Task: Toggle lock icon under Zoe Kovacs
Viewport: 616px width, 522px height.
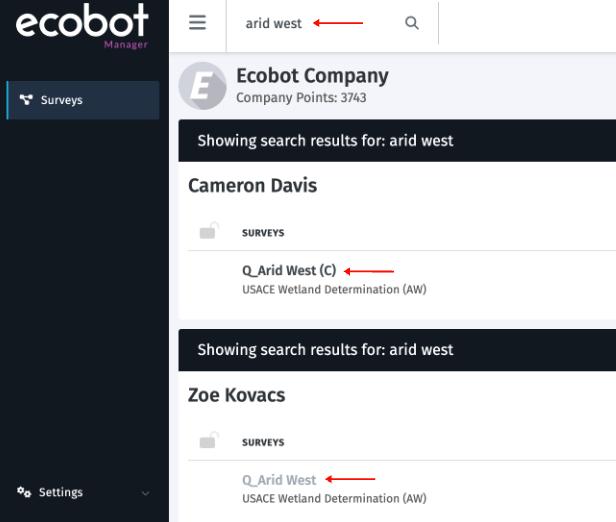Action: pyautogui.click(x=209, y=441)
